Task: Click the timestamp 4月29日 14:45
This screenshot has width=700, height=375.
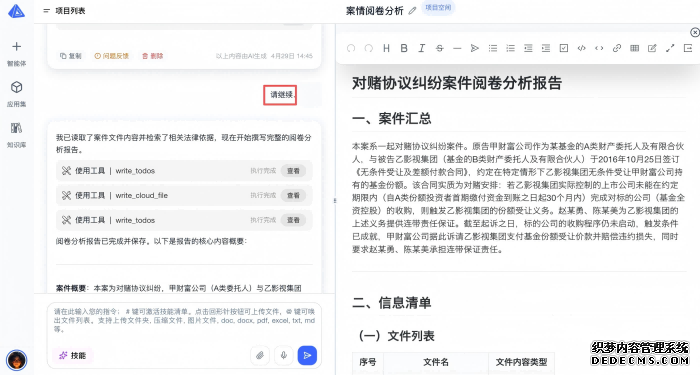Action: tap(292, 56)
